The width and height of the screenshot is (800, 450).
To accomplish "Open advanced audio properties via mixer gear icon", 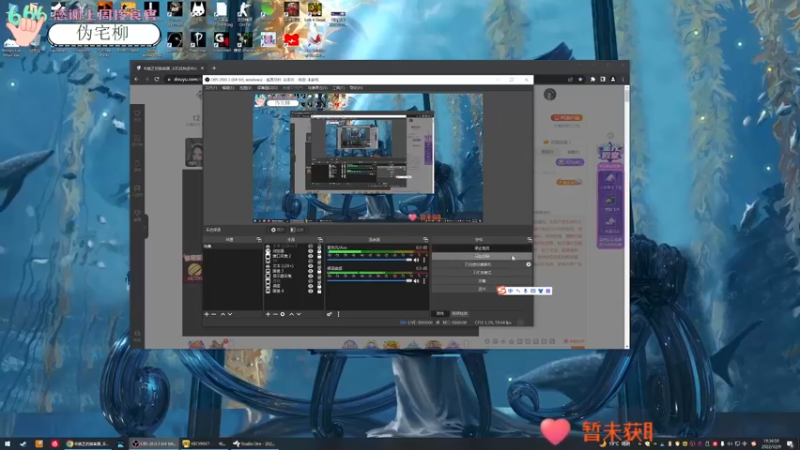I will (329, 314).
